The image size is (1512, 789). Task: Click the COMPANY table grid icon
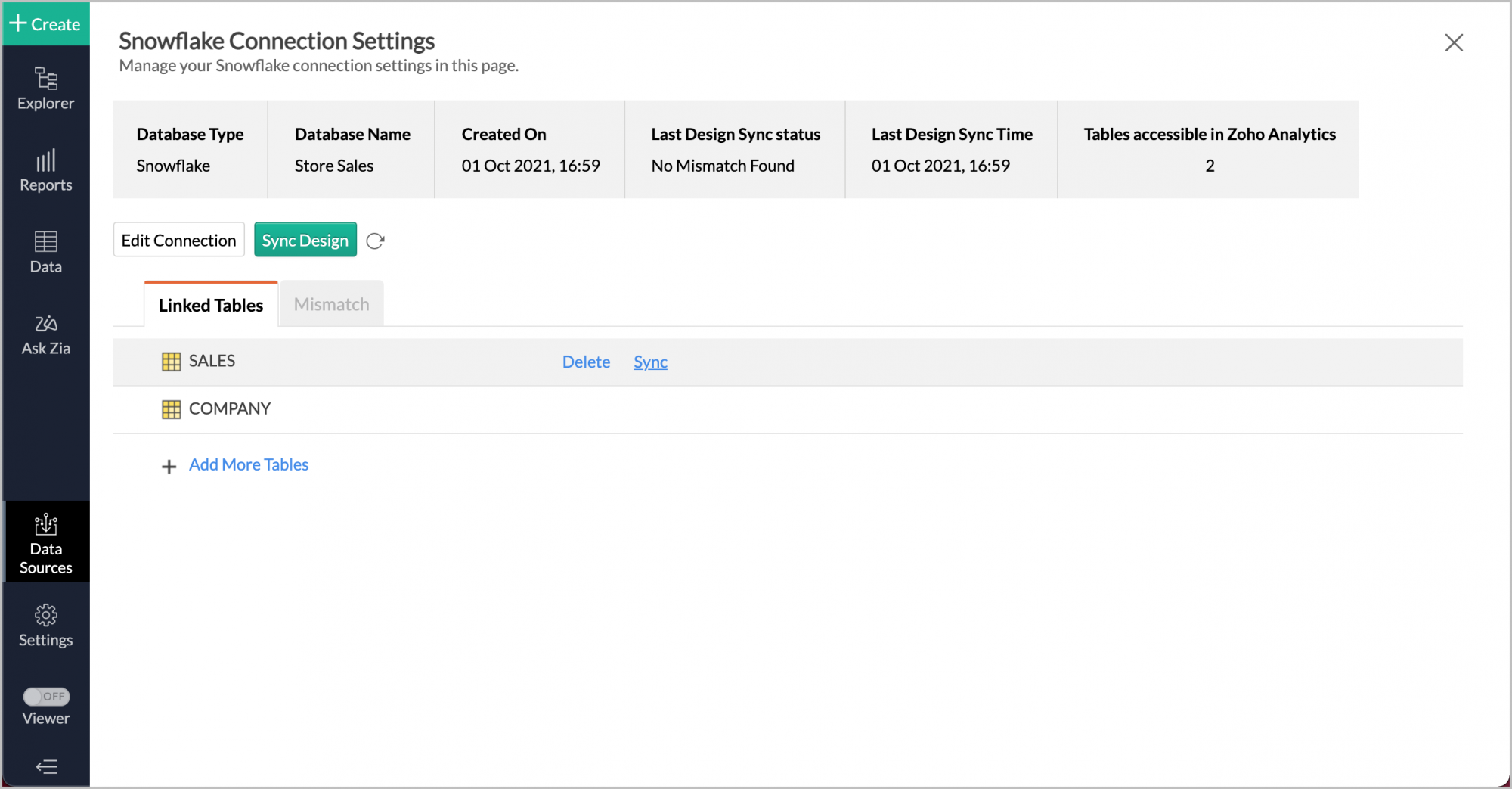coord(171,409)
